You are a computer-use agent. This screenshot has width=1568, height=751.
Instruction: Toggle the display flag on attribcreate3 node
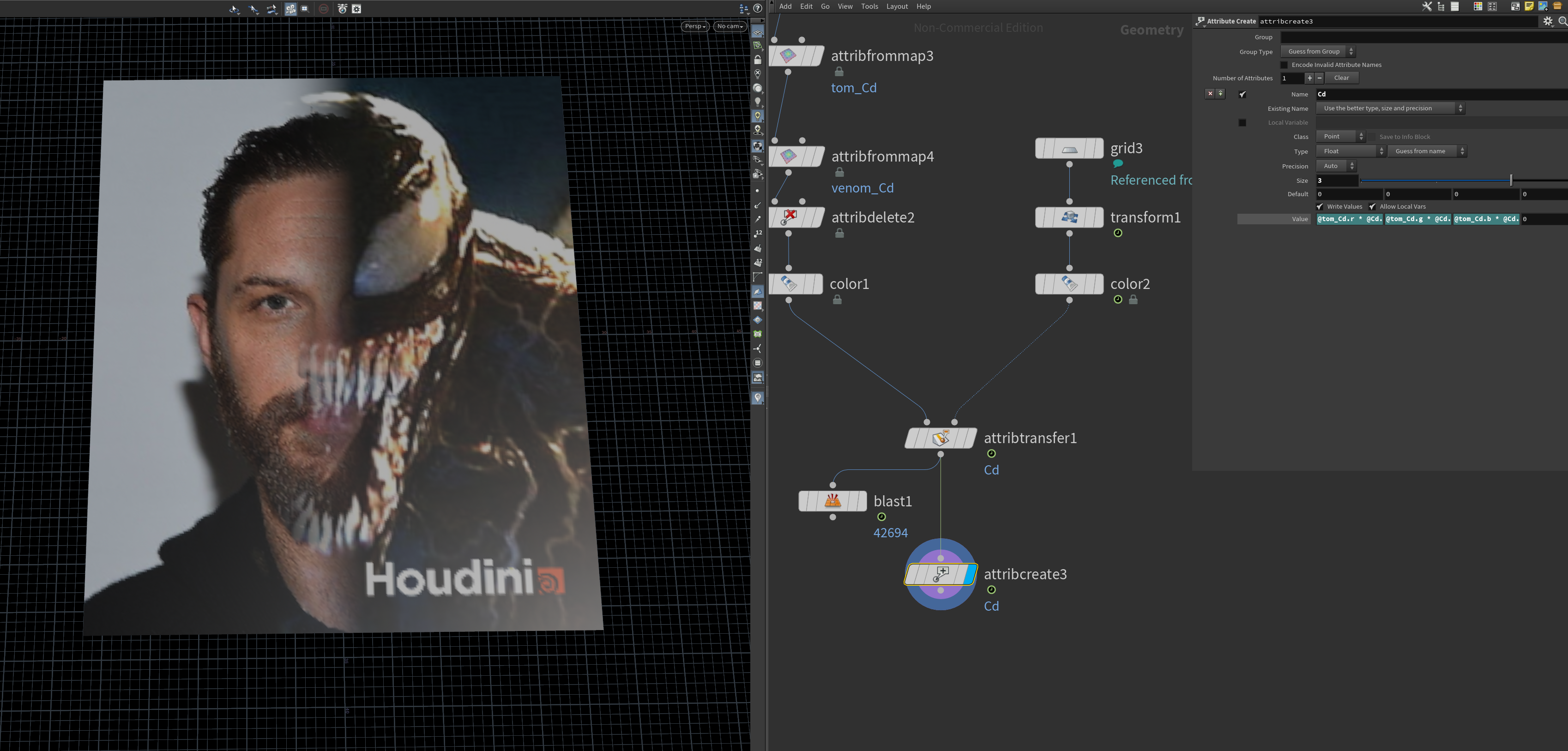tap(970, 574)
